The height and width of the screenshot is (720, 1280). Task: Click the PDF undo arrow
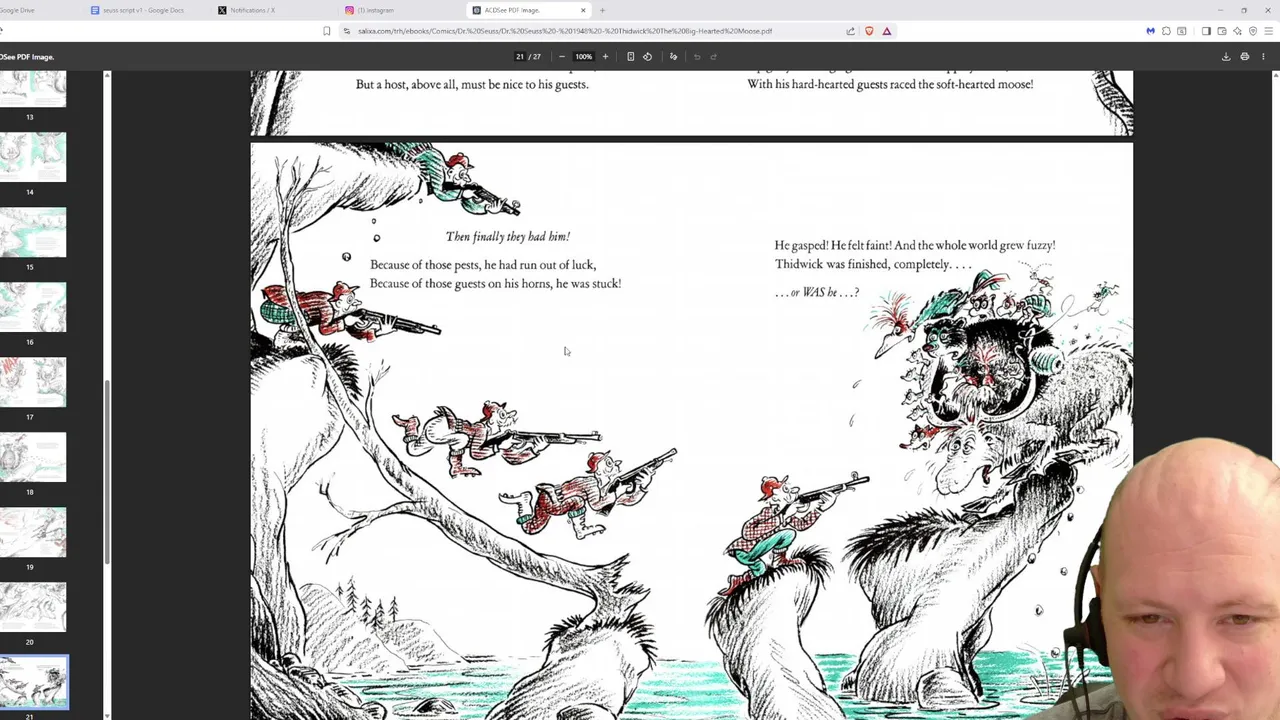pyautogui.click(x=697, y=56)
